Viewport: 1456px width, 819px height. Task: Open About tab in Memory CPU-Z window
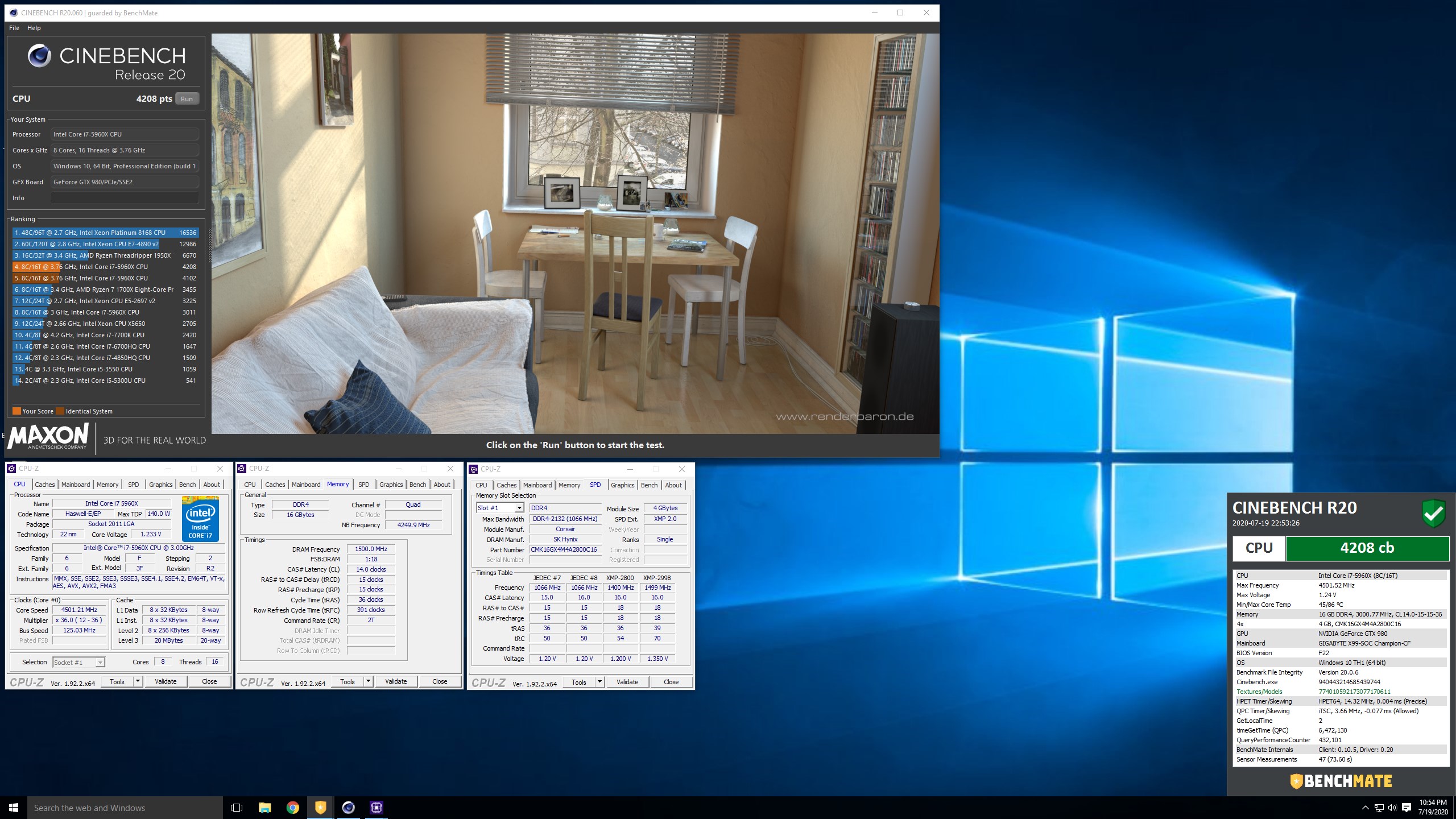[x=442, y=485]
